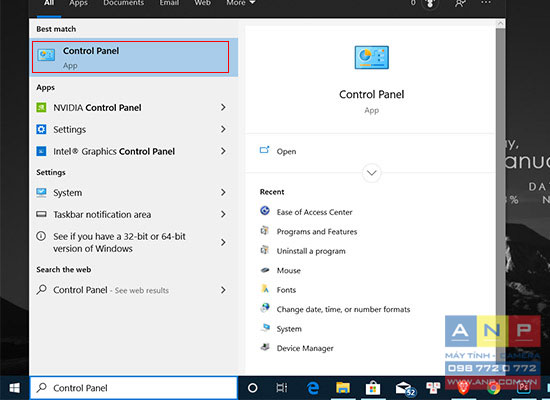
Task: Click the NVIDIA Control Panel green icon
Action: [41, 107]
